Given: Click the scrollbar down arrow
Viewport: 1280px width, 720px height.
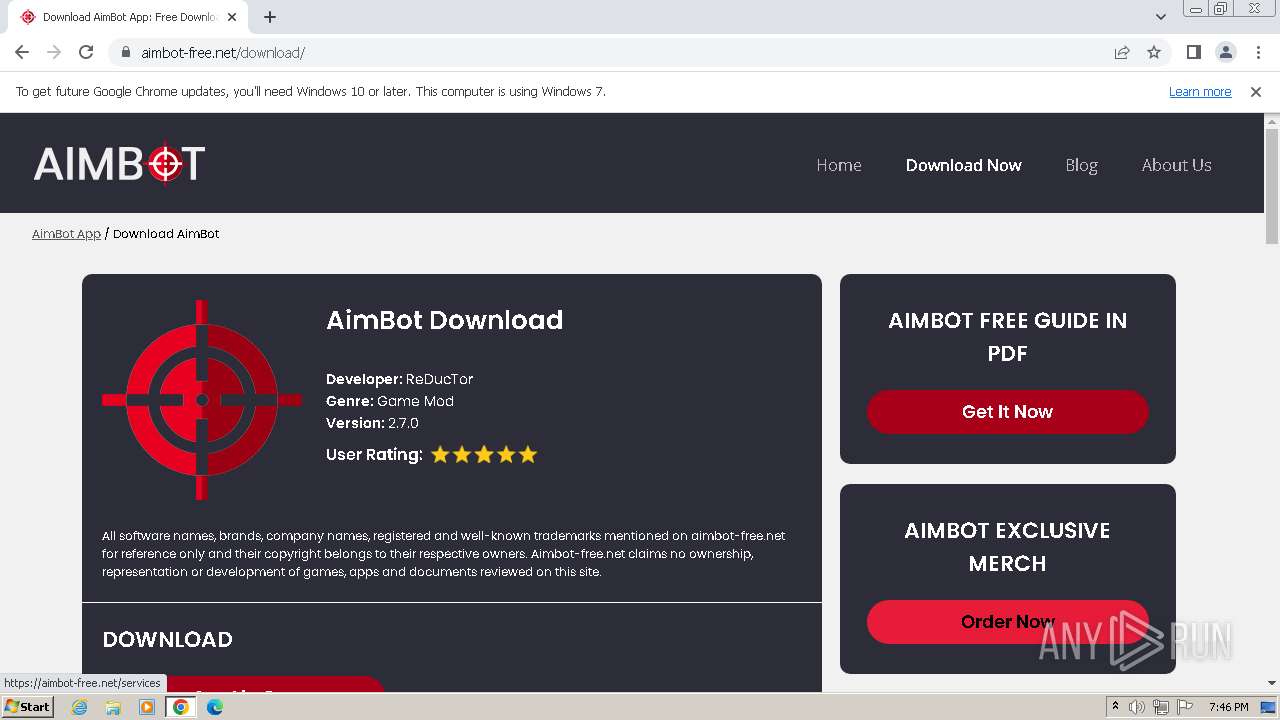Looking at the screenshot, I should coord(1272,684).
